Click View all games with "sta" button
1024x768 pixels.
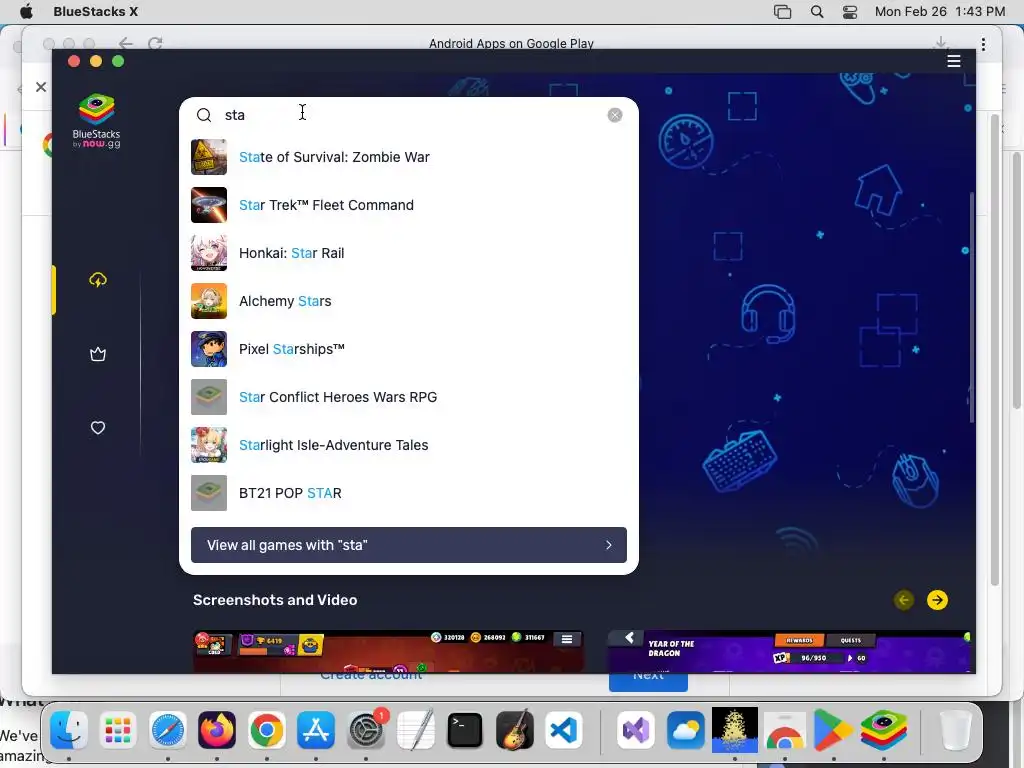409,545
